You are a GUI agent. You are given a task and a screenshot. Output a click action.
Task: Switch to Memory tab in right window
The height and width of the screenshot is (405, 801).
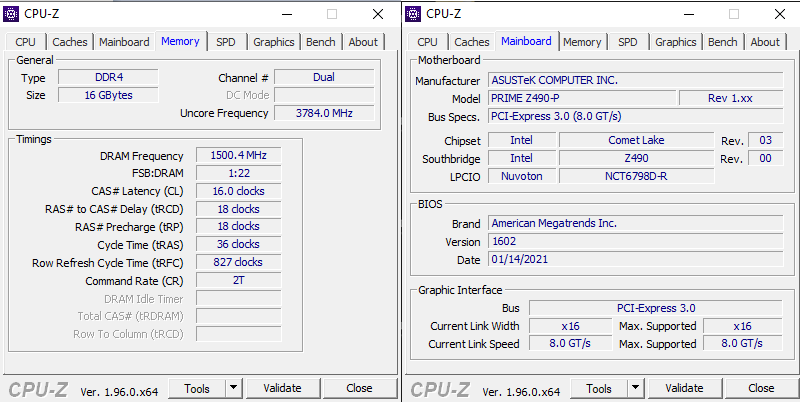pyautogui.click(x=582, y=42)
